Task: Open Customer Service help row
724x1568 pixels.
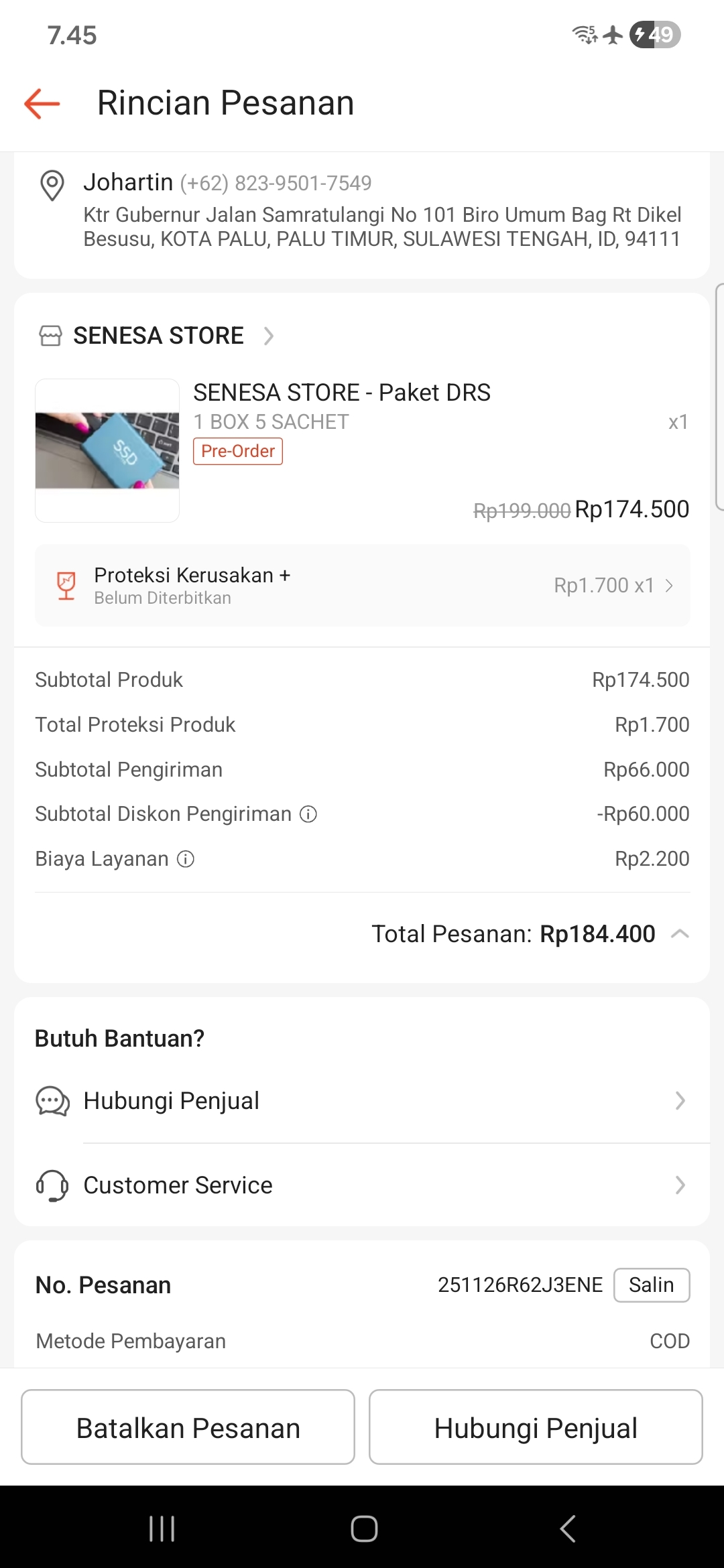Action: [x=362, y=1185]
